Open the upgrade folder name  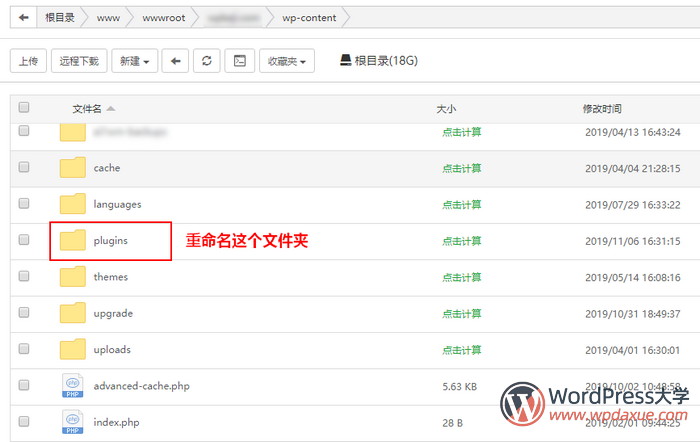[113, 313]
